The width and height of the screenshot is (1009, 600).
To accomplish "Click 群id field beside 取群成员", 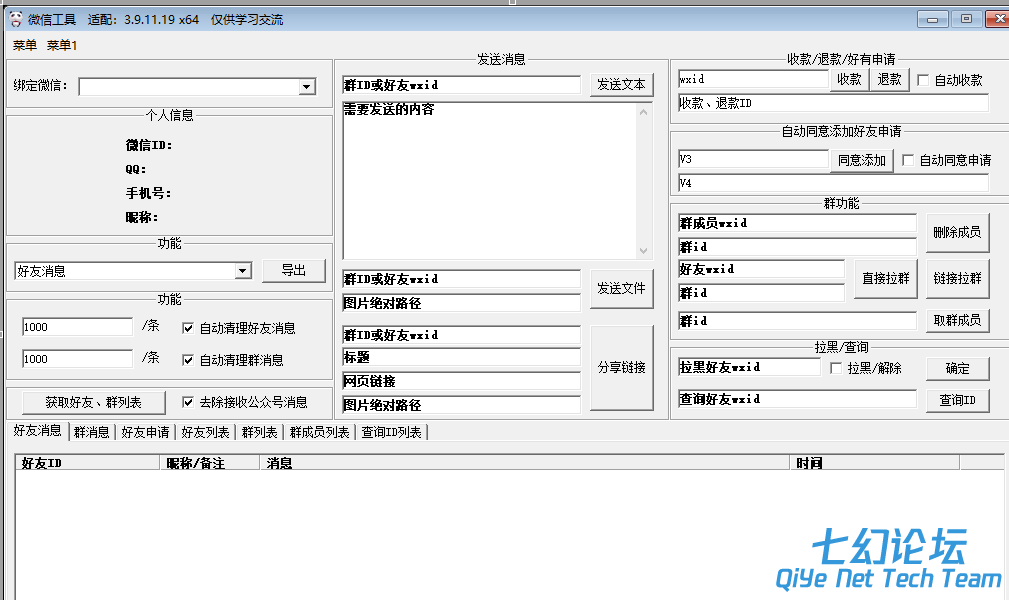I will pyautogui.click(x=797, y=321).
